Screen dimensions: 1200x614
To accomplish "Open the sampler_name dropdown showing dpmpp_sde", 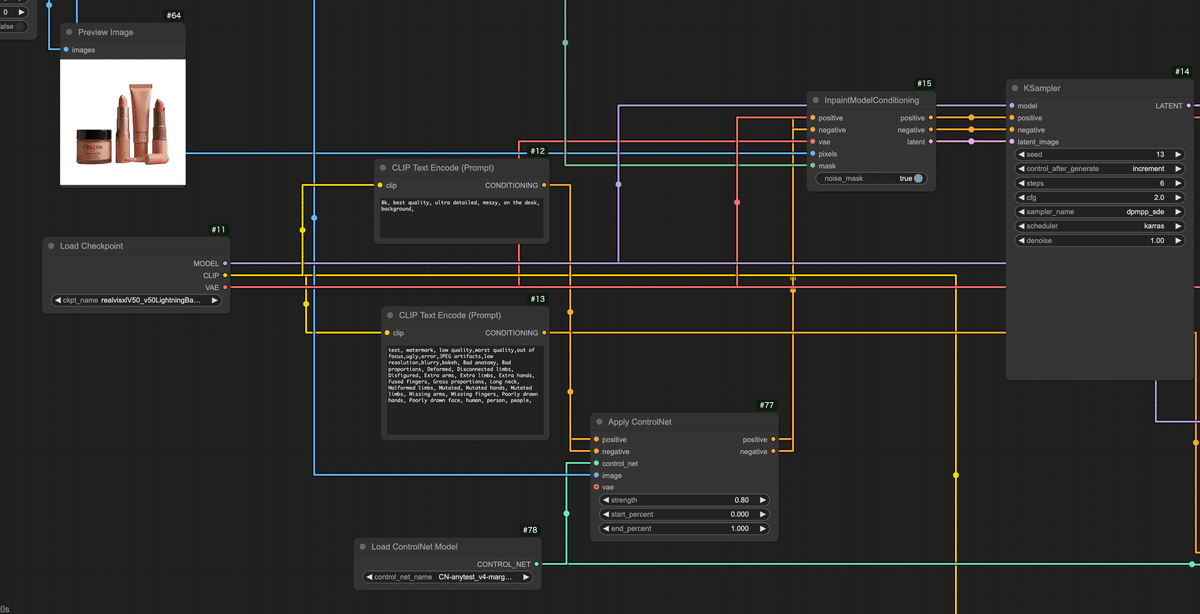I will [1100, 212].
